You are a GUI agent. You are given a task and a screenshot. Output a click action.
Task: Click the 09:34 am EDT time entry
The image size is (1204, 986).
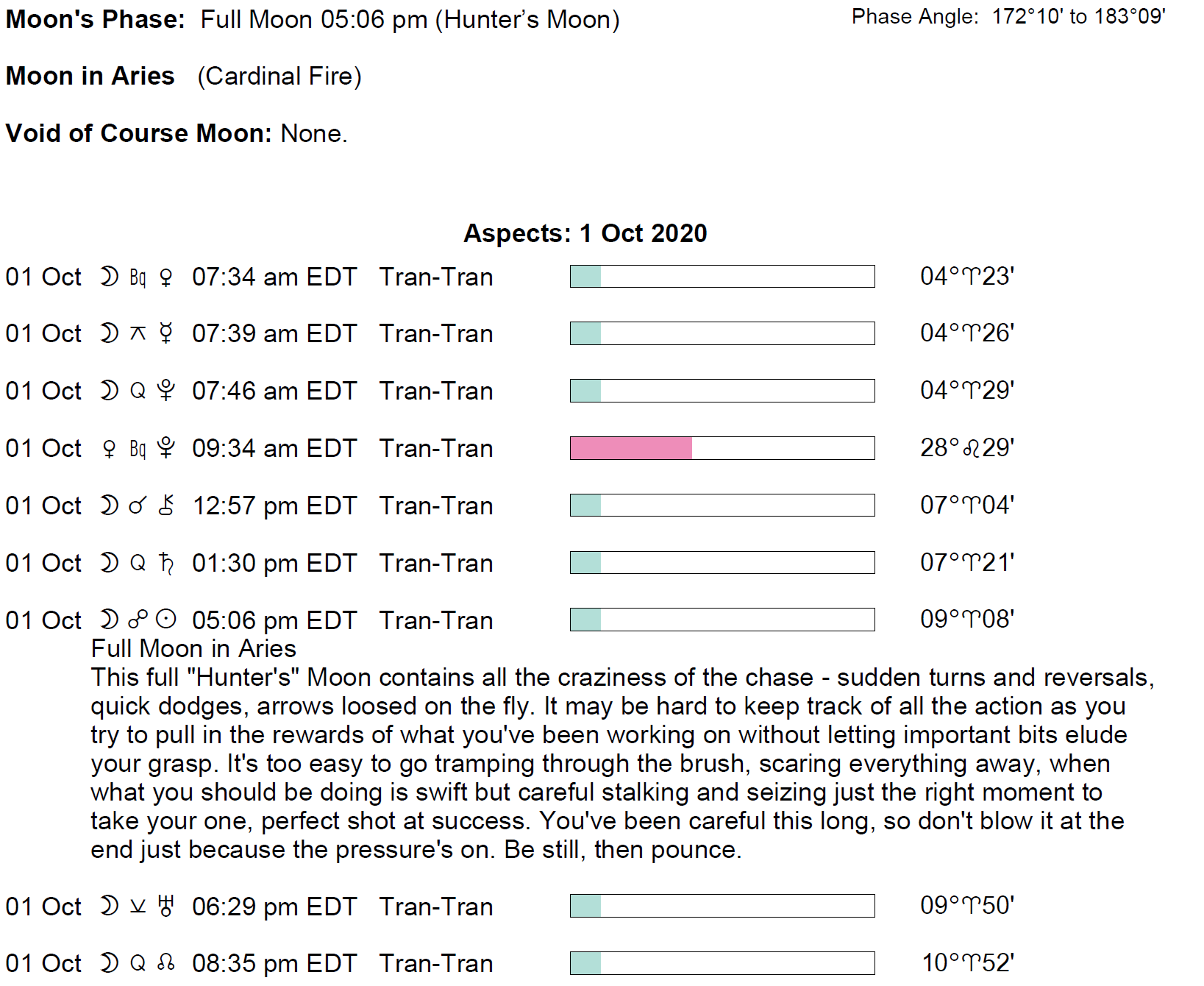click(x=274, y=448)
